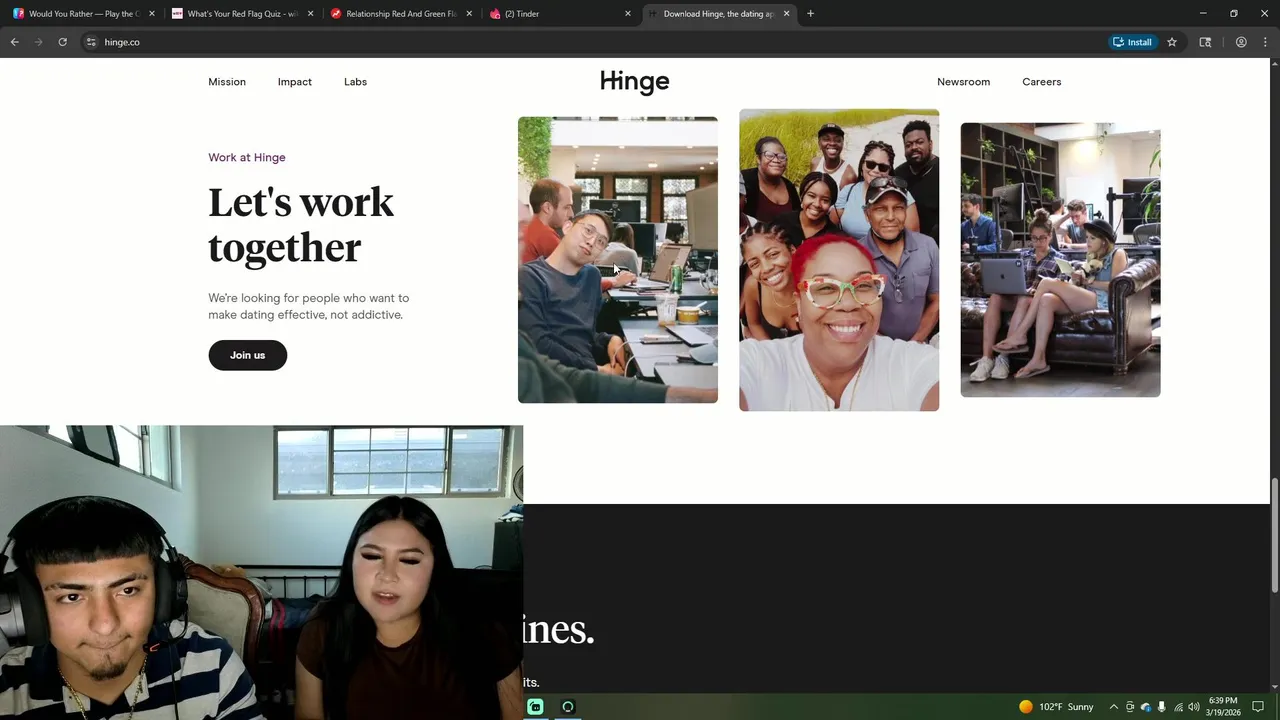The height and width of the screenshot is (720, 1280).
Task: Click the group selfie photo thumbnail
Action: (839, 260)
